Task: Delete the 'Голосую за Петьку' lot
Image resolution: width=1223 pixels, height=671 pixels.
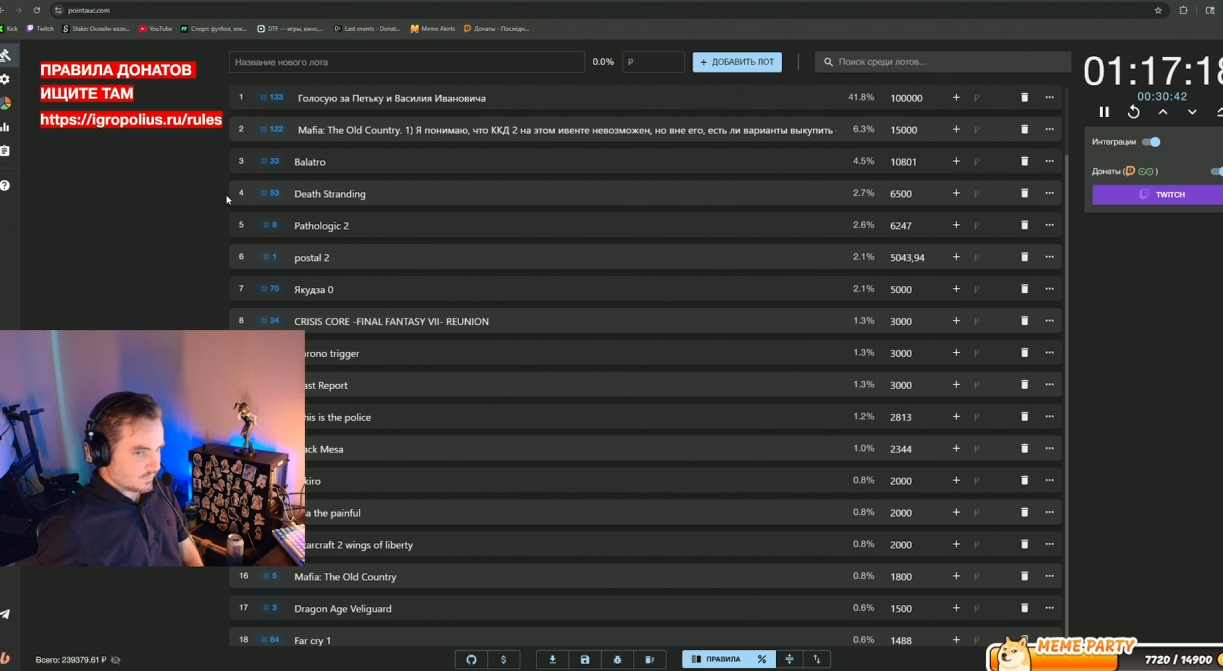Action: (1024, 98)
